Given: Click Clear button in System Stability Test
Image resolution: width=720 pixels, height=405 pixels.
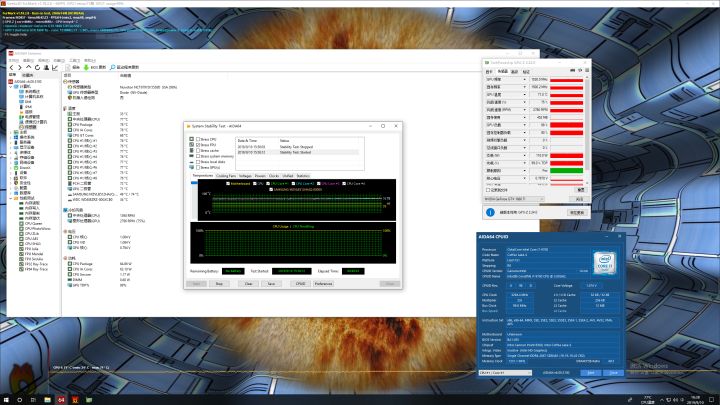Looking at the screenshot, I should click(x=248, y=284).
